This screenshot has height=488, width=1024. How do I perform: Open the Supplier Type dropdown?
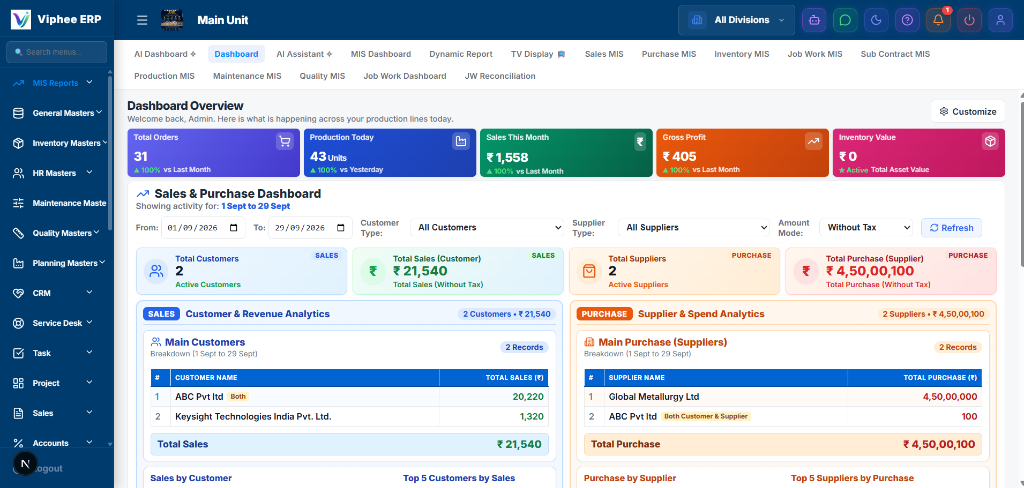pyautogui.click(x=694, y=227)
